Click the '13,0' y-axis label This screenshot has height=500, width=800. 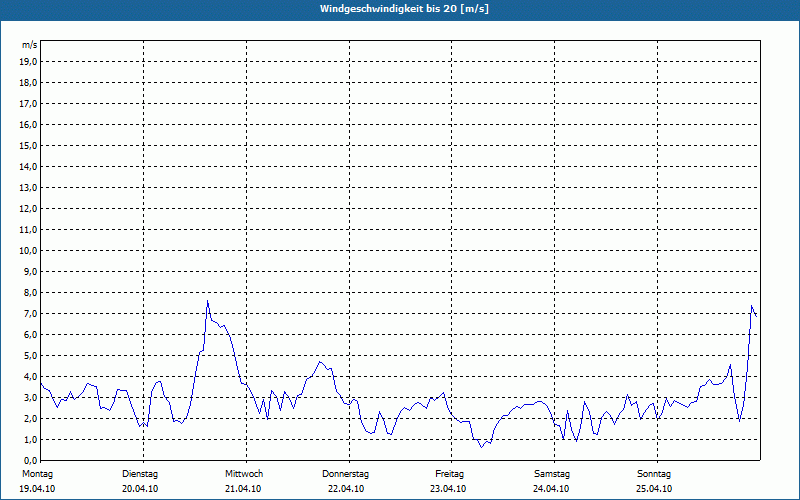(29, 187)
